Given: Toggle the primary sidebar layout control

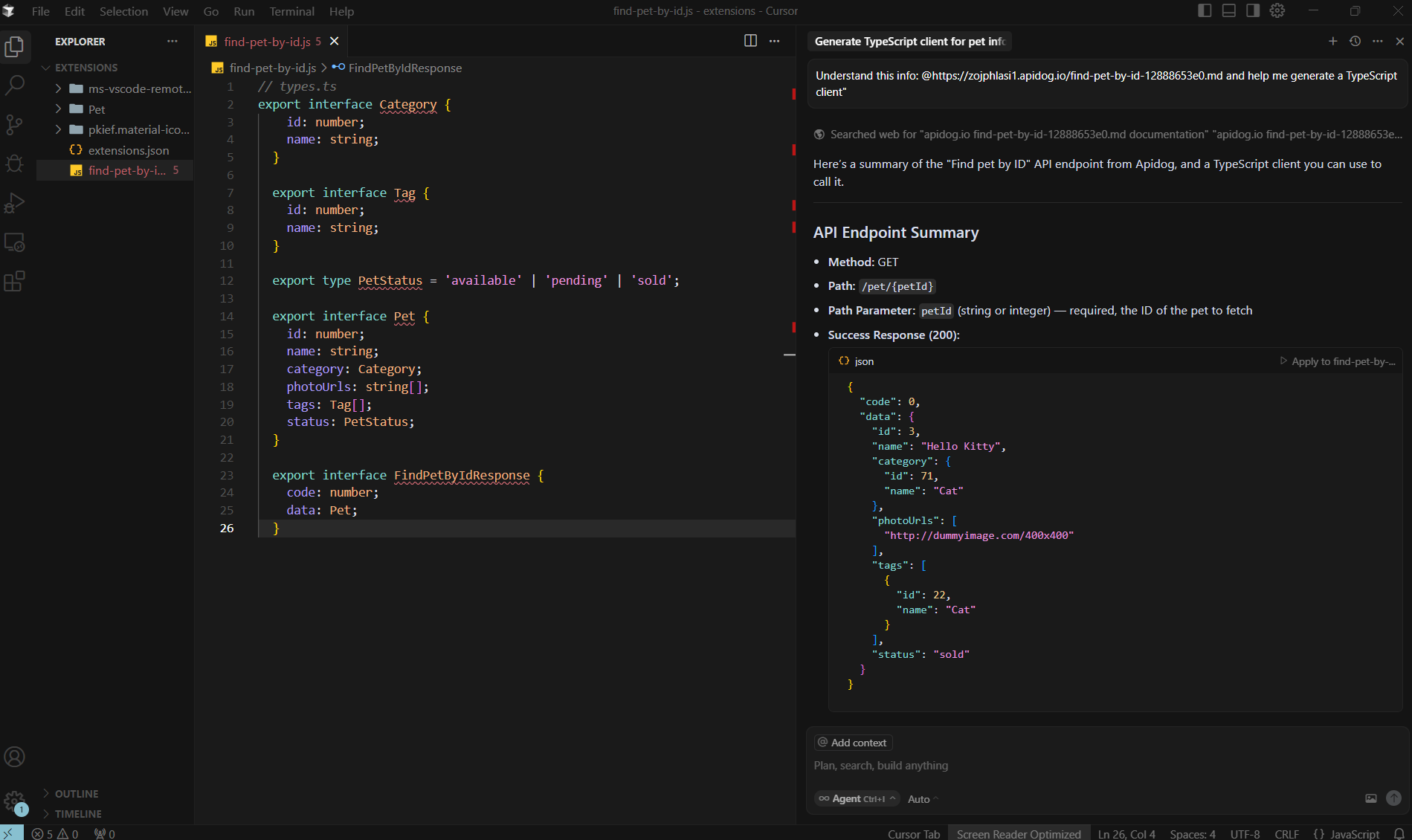Looking at the screenshot, I should tap(1205, 10).
